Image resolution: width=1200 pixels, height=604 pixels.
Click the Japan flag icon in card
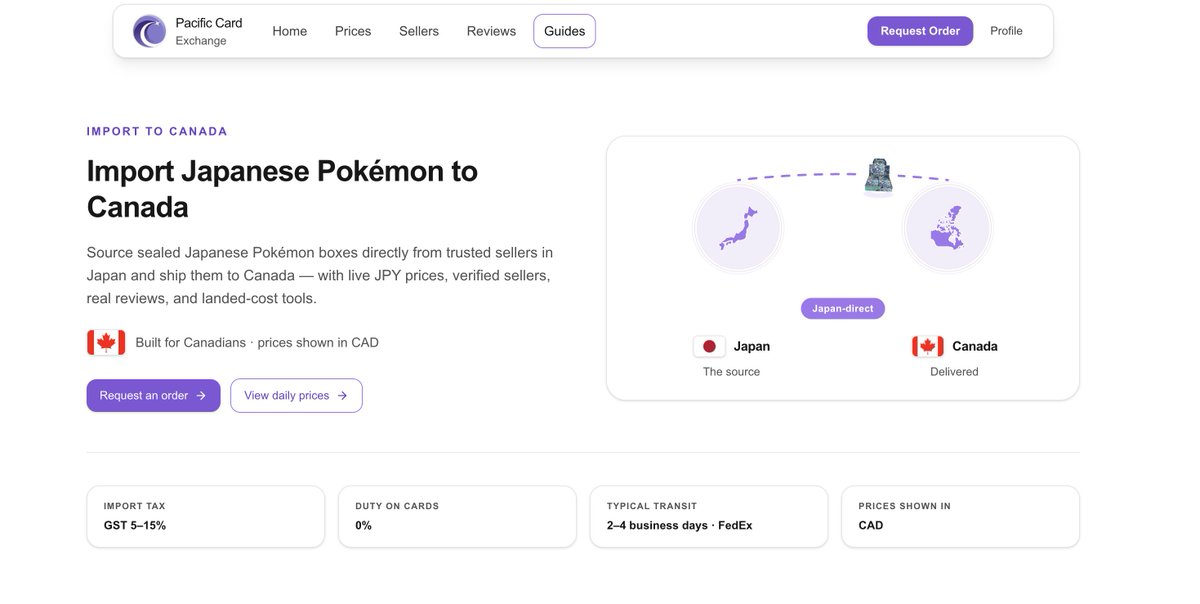(709, 346)
